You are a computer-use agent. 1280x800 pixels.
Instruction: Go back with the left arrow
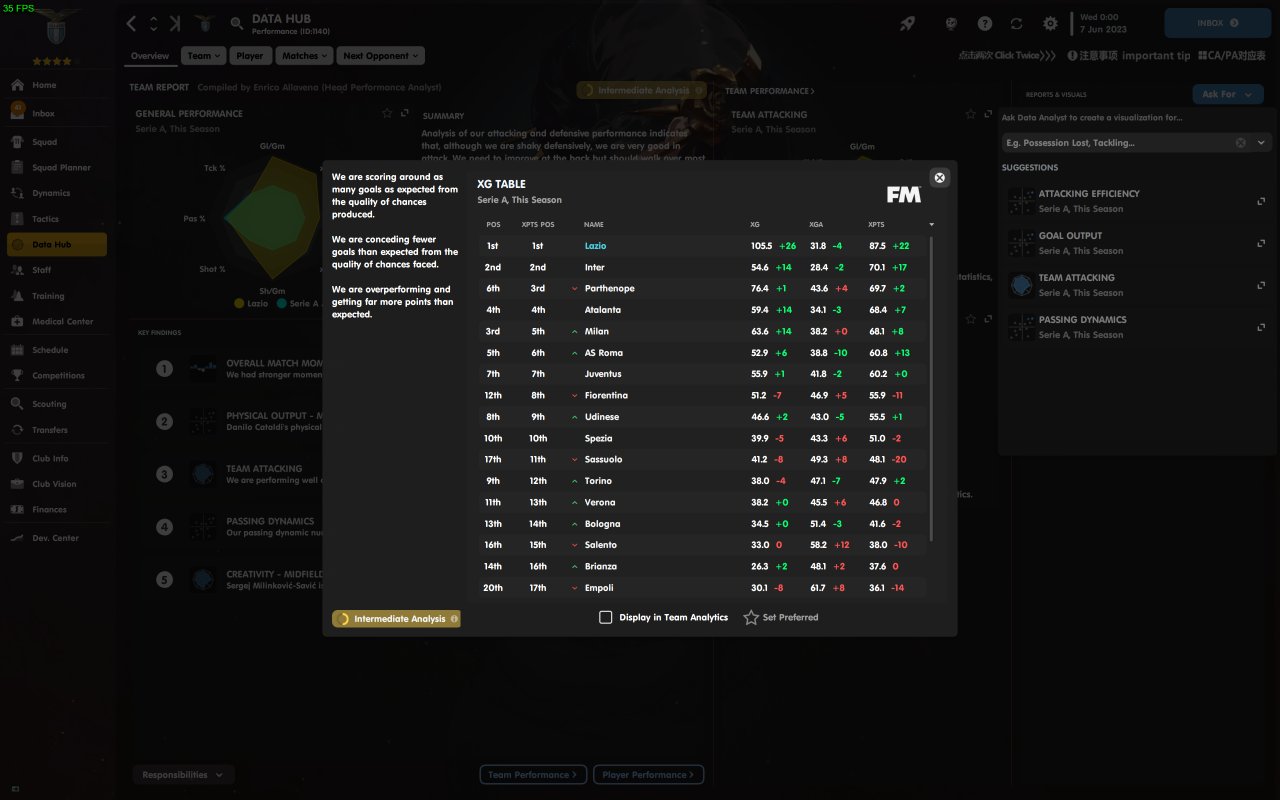click(x=132, y=23)
